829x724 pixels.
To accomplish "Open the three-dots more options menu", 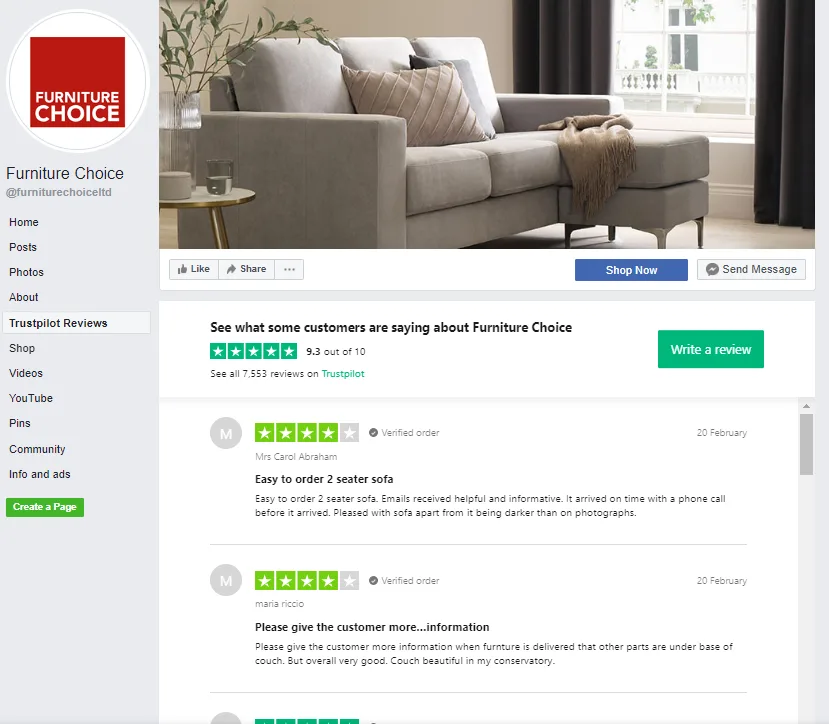I will [x=289, y=269].
